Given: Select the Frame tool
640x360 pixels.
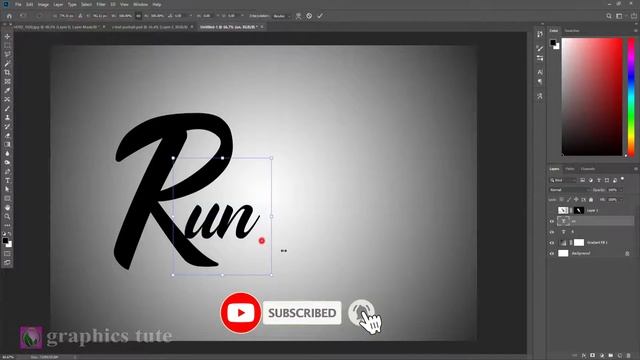Looking at the screenshot, I should click(x=7, y=82).
